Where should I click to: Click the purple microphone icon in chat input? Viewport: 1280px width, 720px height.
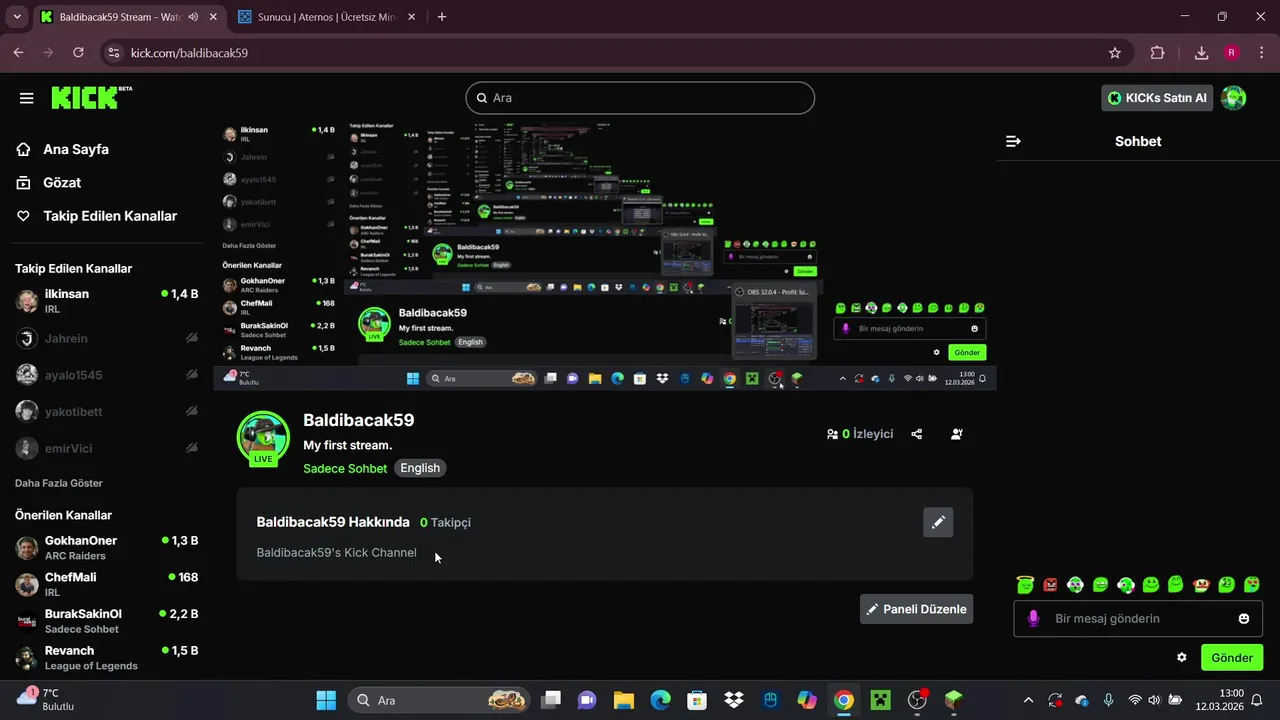click(1033, 618)
